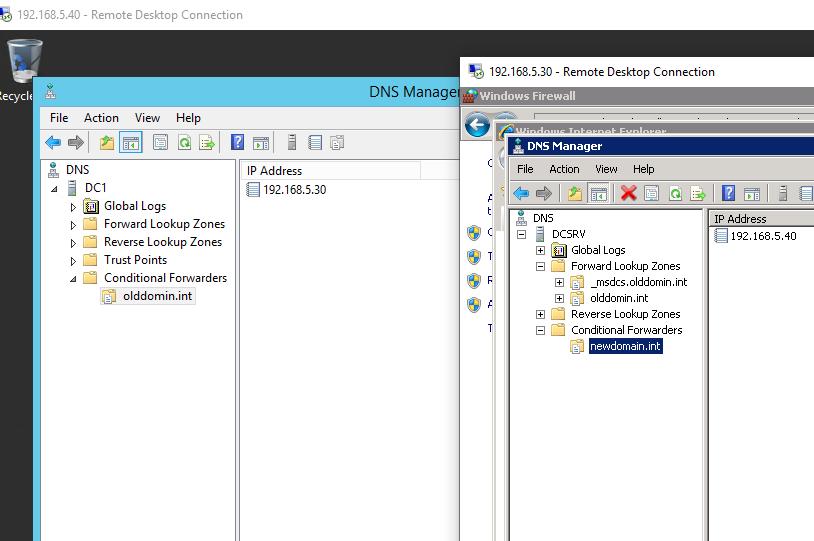Select Trust Points folder under DC1
The height and width of the screenshot is (541, 814).
[135, 260]
